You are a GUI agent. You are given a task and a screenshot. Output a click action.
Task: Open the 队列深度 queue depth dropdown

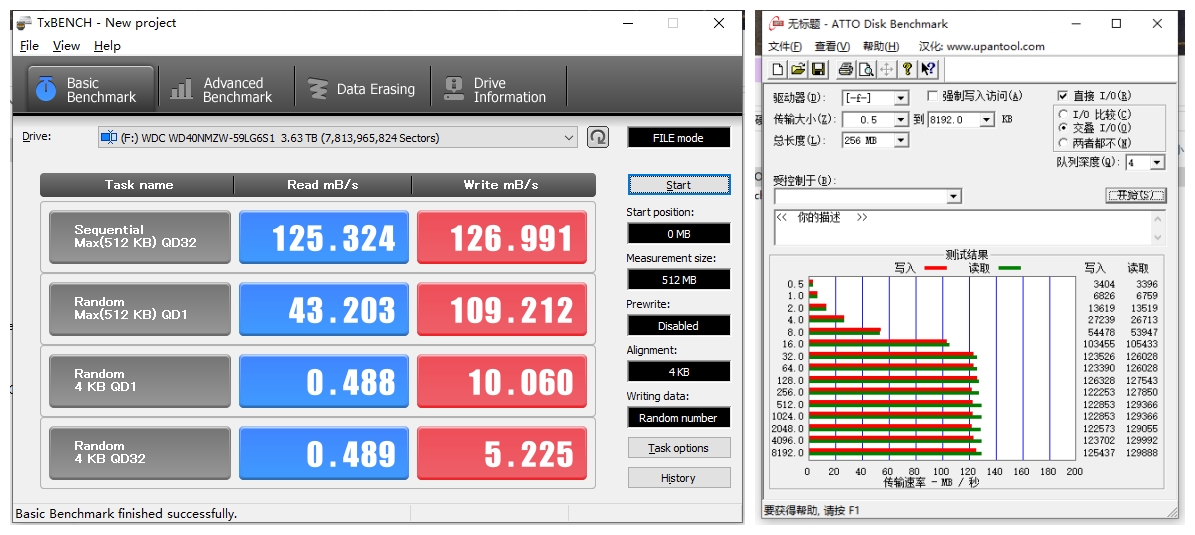pos(1157,162)
